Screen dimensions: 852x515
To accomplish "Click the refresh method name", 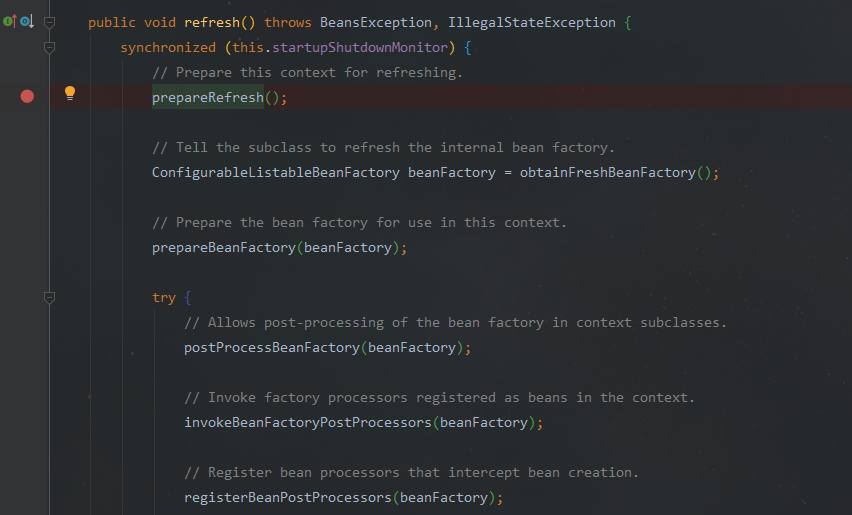I will [211, 23].
